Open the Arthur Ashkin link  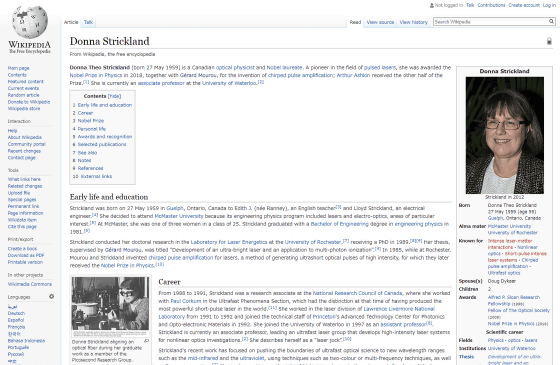tap(353, 75)
